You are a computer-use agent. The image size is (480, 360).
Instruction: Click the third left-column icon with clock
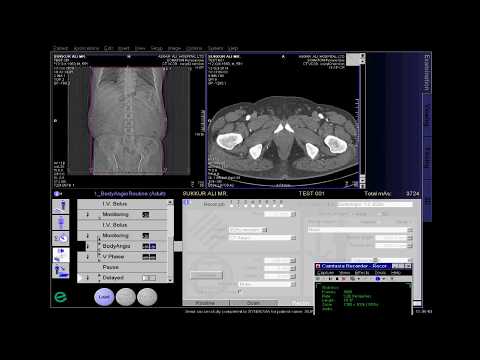tap(61, 238)
